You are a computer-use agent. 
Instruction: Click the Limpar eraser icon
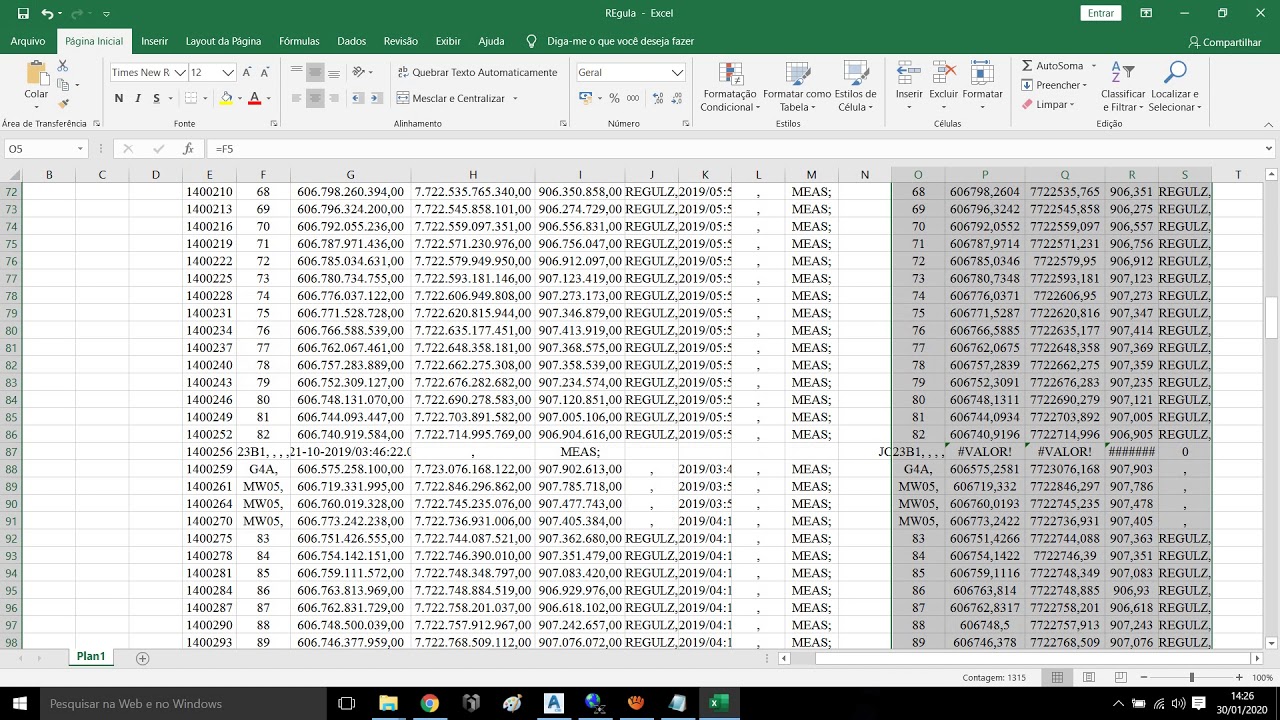pyautogui.click(x=1027, y=104)
